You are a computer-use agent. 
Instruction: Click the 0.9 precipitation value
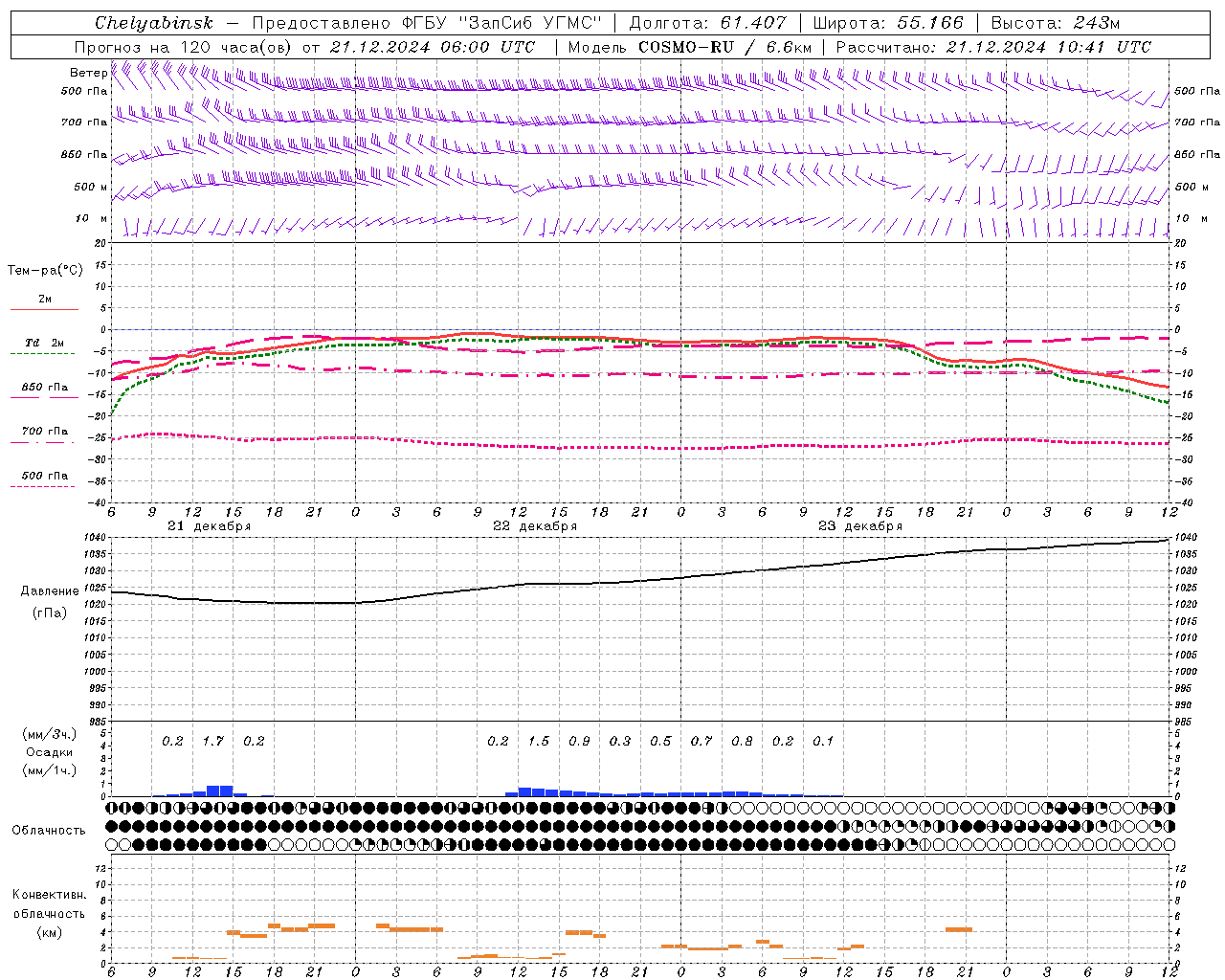(x=579, y=741)
